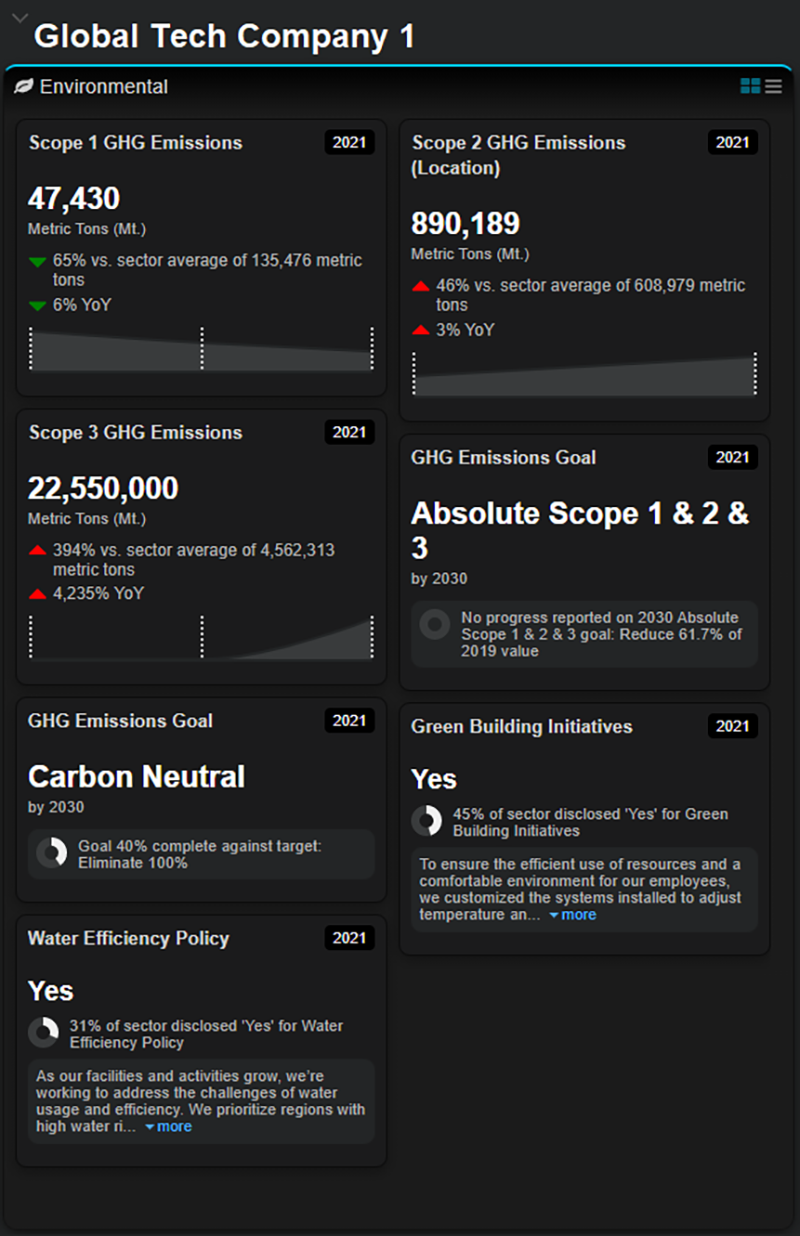Image resolution: width=800 pixels, height=1236 pixels.
Task: Switch to grid tile view
Action: 750,87
